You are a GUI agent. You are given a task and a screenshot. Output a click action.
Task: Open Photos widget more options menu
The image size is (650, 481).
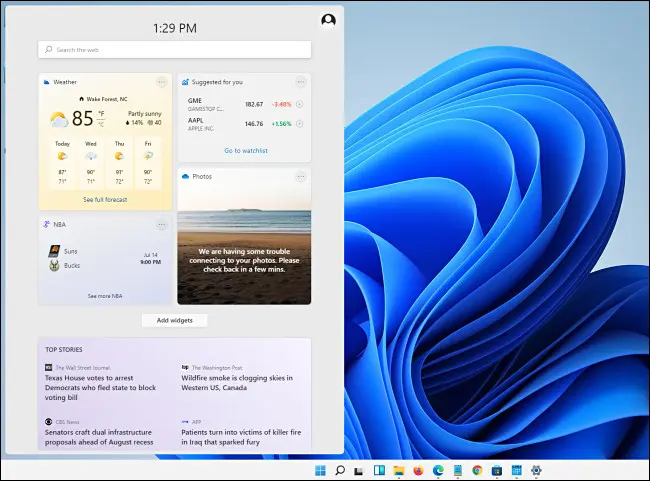300,176
